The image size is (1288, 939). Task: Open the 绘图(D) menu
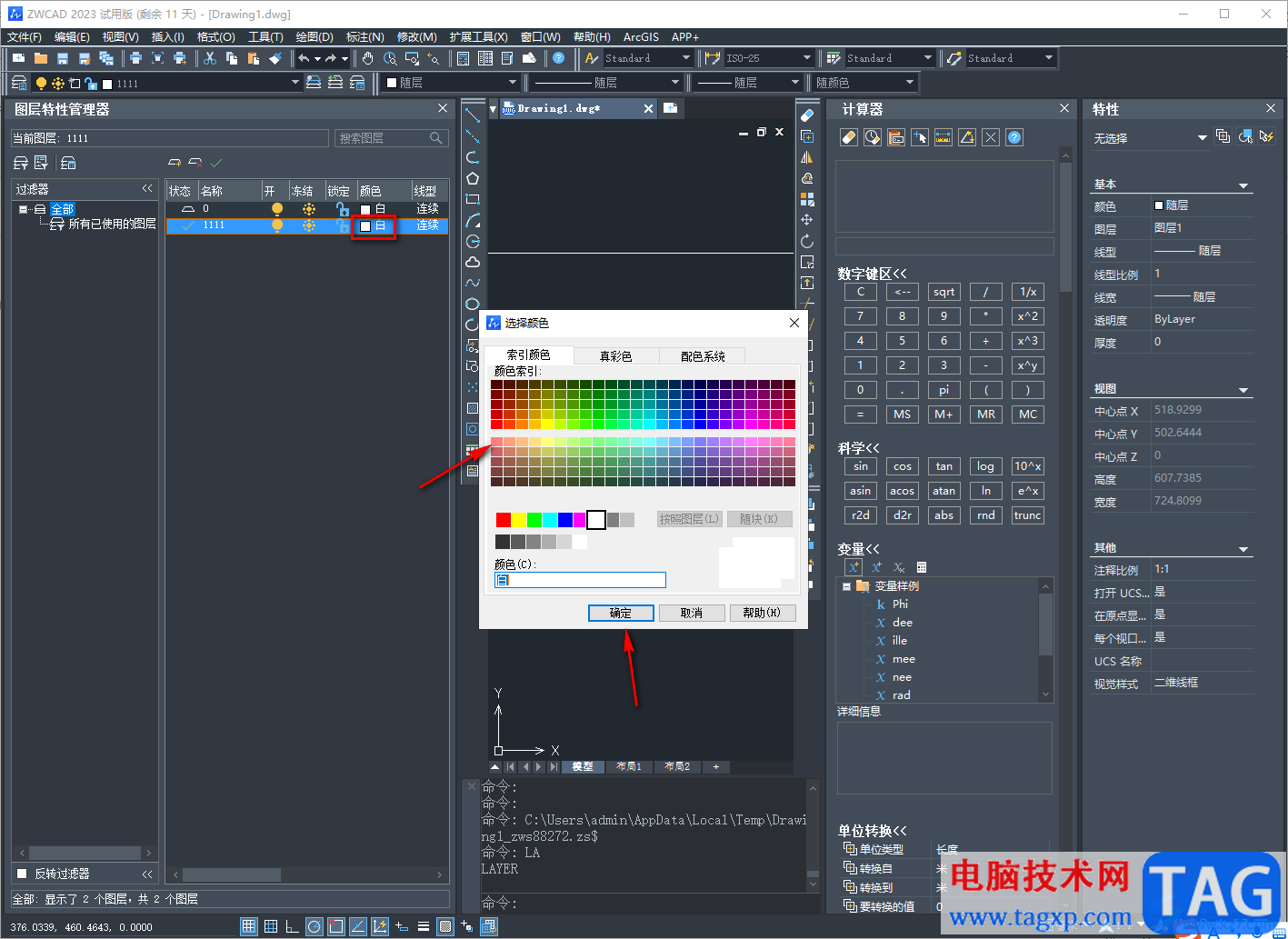(315, 37)
